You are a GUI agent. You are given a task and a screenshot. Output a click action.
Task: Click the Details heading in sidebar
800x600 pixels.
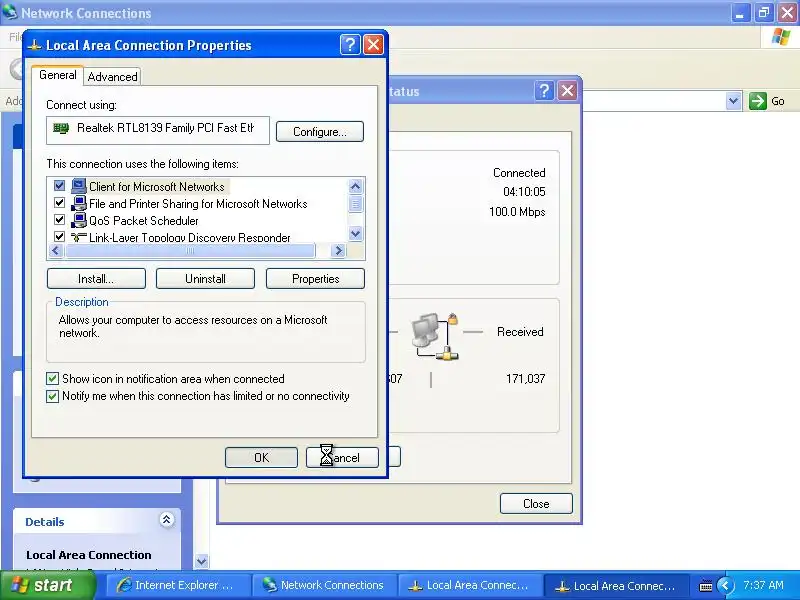tap(45, 522)
